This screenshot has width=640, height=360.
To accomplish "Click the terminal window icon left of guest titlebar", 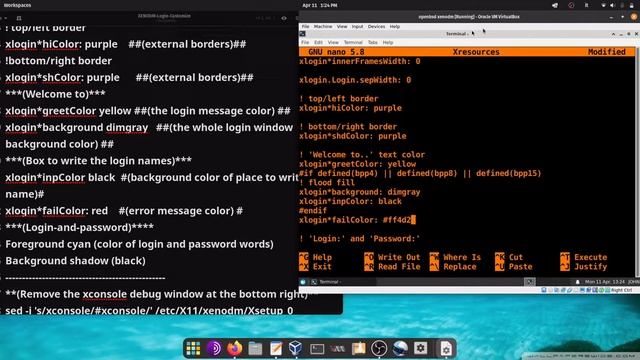I will [302, 34].
